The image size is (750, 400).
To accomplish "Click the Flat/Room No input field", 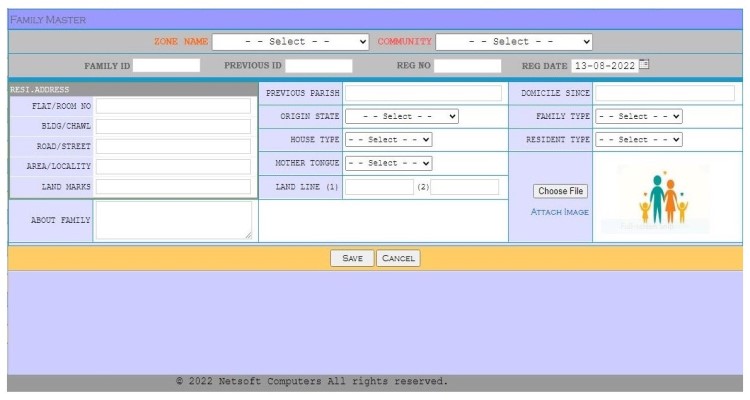I will [174, 106].
